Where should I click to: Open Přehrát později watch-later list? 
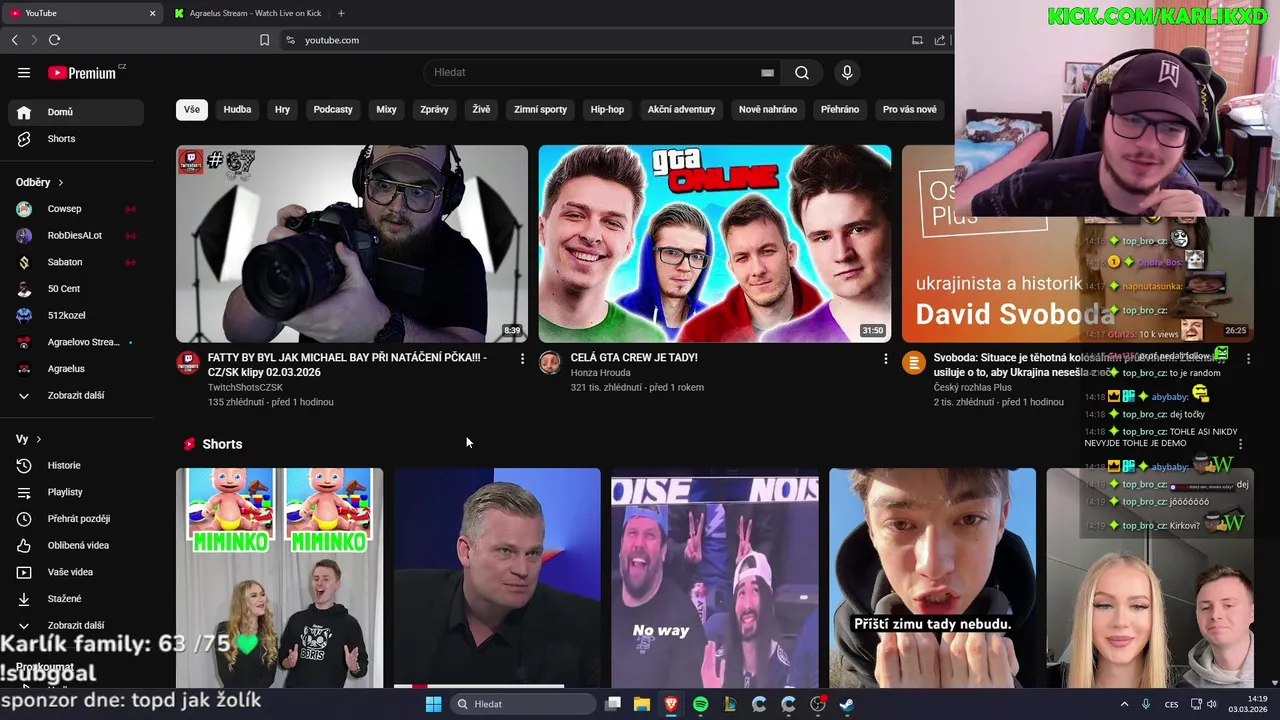tap(76, 519)
